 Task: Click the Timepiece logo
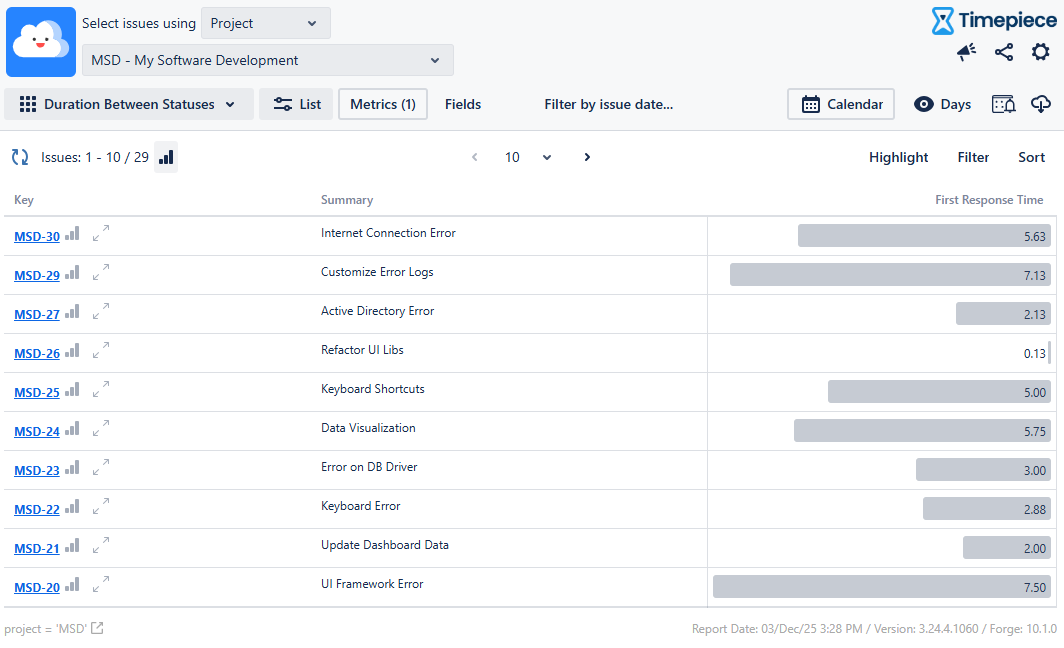(x=994, y=21)
